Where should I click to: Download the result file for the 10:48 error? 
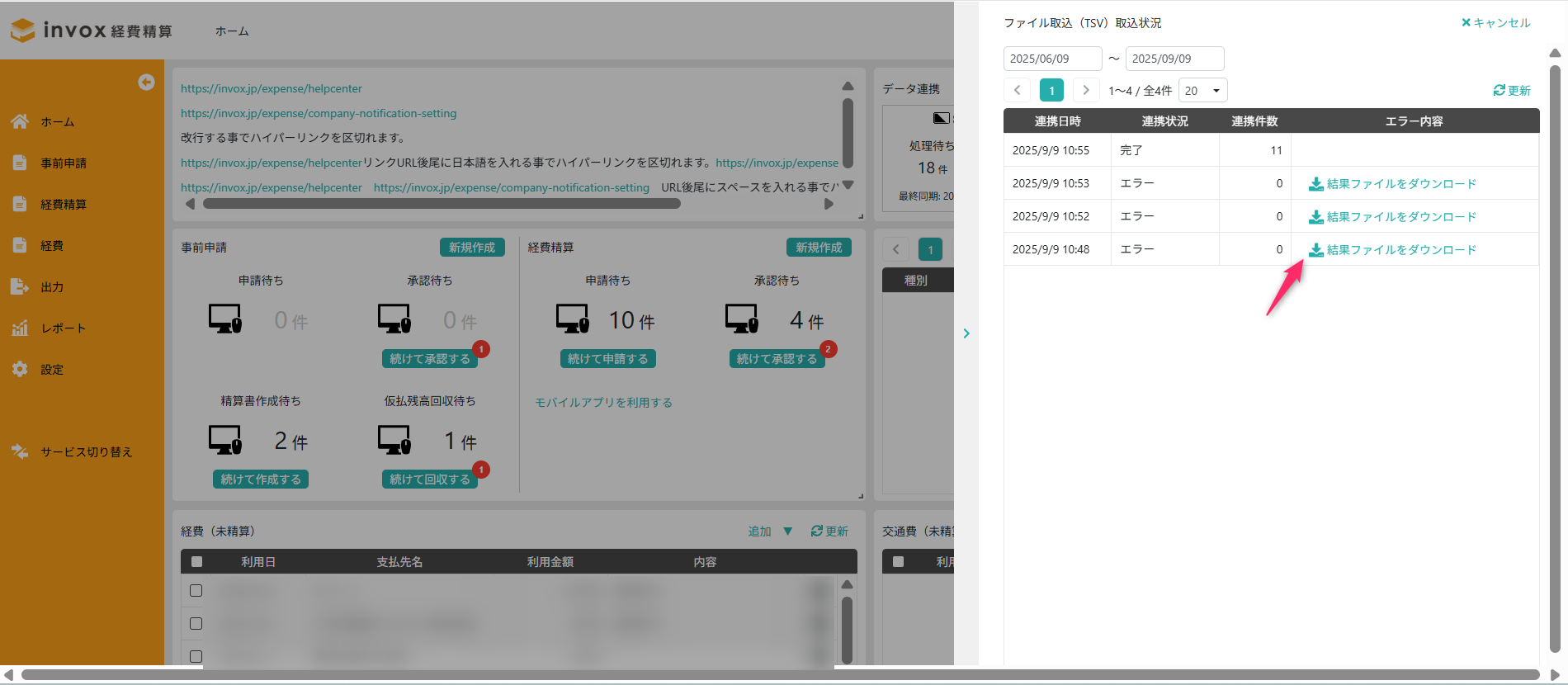pos(1400,249)
